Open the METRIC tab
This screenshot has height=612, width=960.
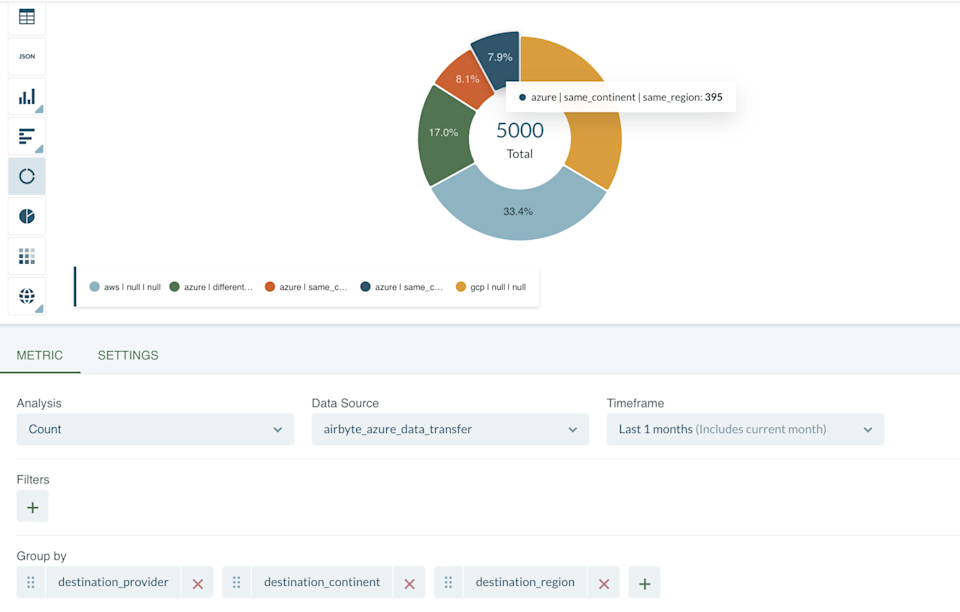coord(40,356)
